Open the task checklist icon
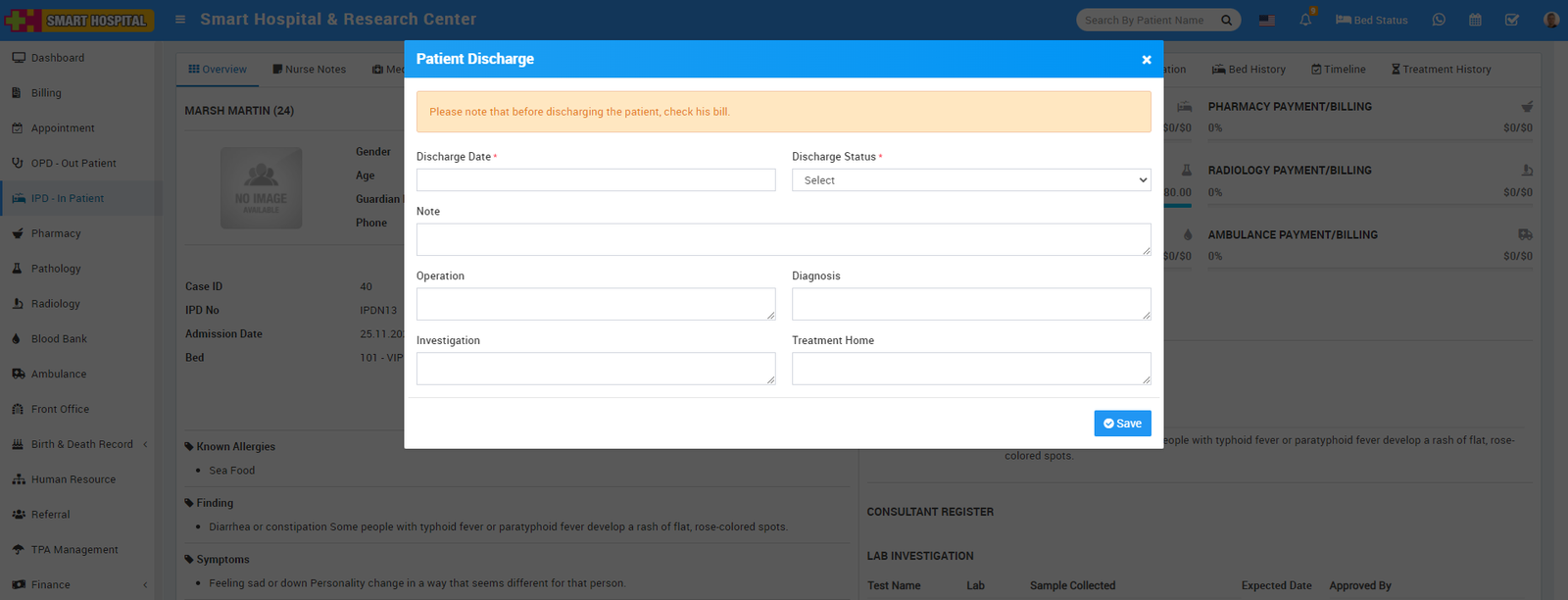This screenshot has height=600, width=1568. pos(1512,20)
